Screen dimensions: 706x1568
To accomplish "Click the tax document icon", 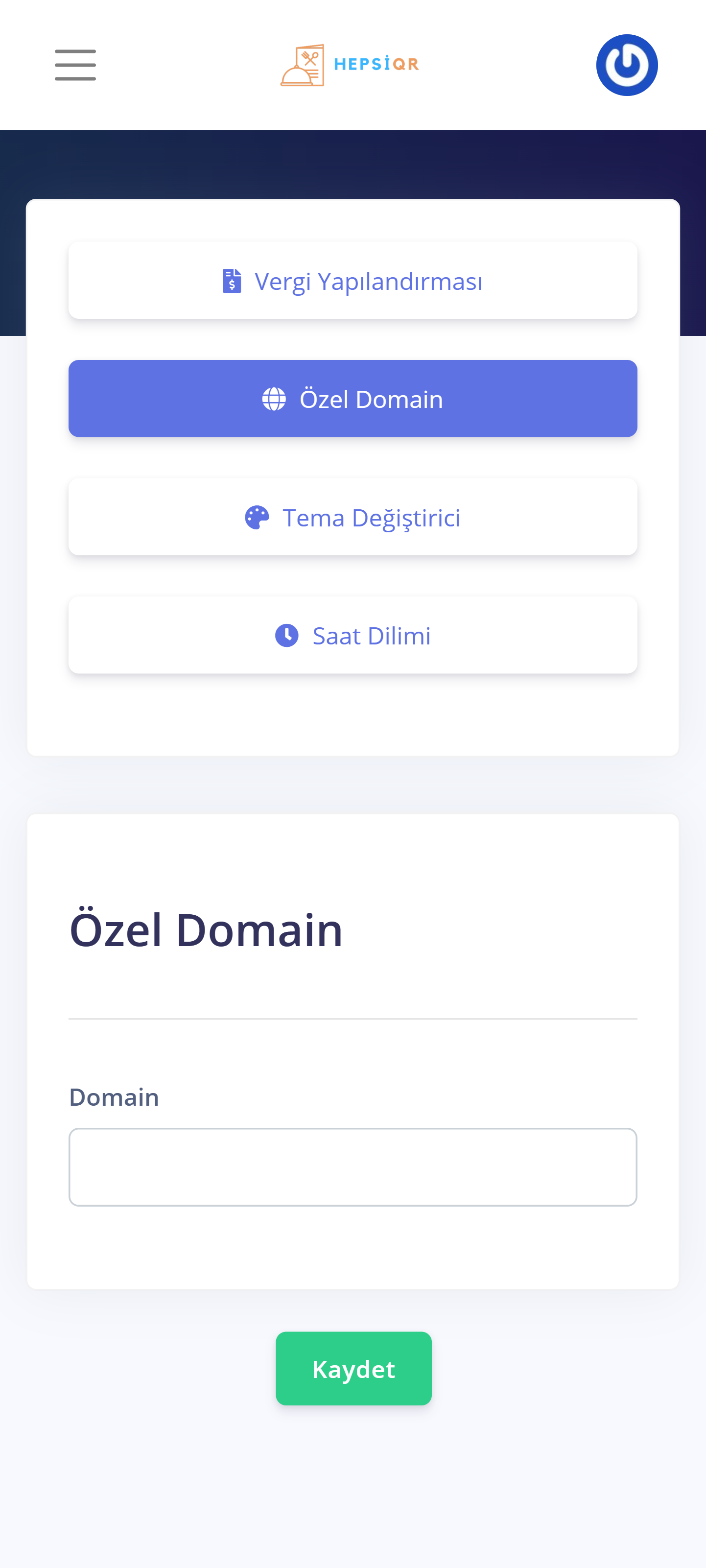I will point(231,281).
